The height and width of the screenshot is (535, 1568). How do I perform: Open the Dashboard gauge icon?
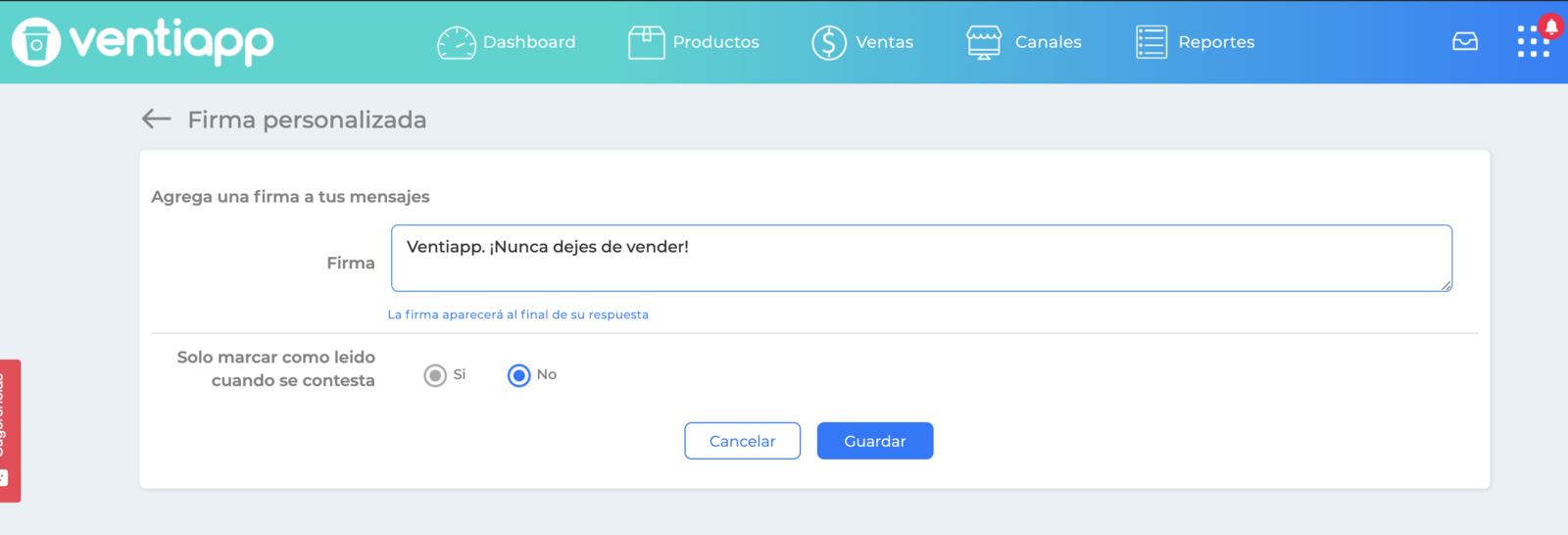click(457, 42)
